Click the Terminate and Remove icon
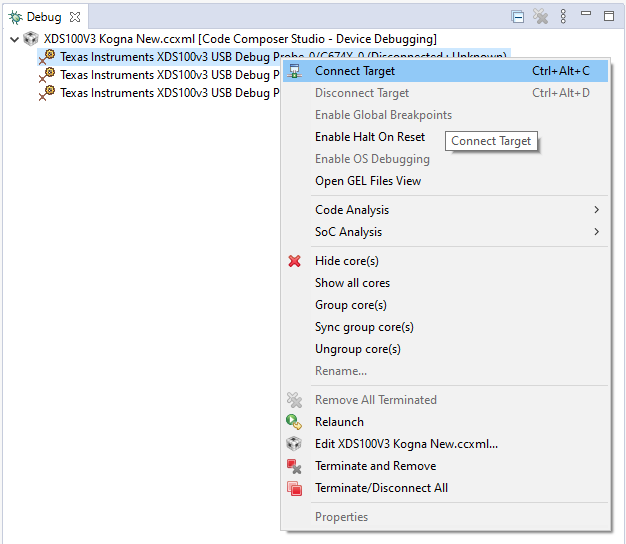The width and height of the screenshot is (626, 544). [295, 466]
